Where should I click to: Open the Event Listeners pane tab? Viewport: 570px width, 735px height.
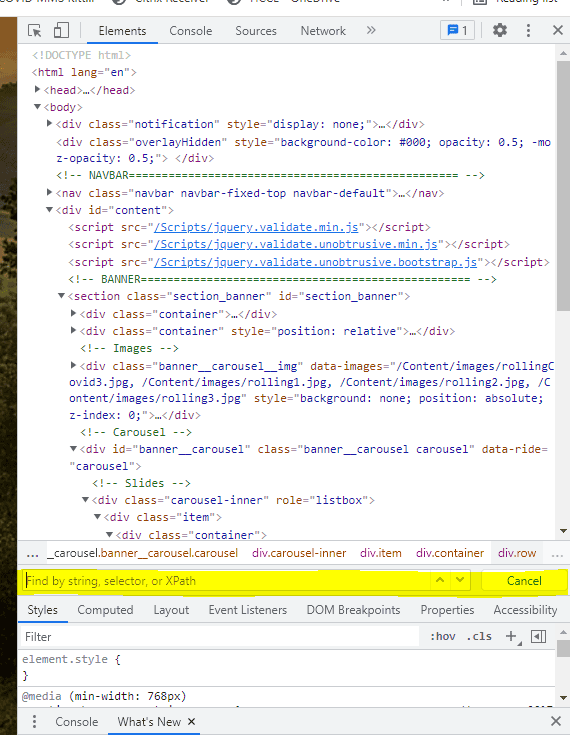pyautogui.click(x=248, y=610)
